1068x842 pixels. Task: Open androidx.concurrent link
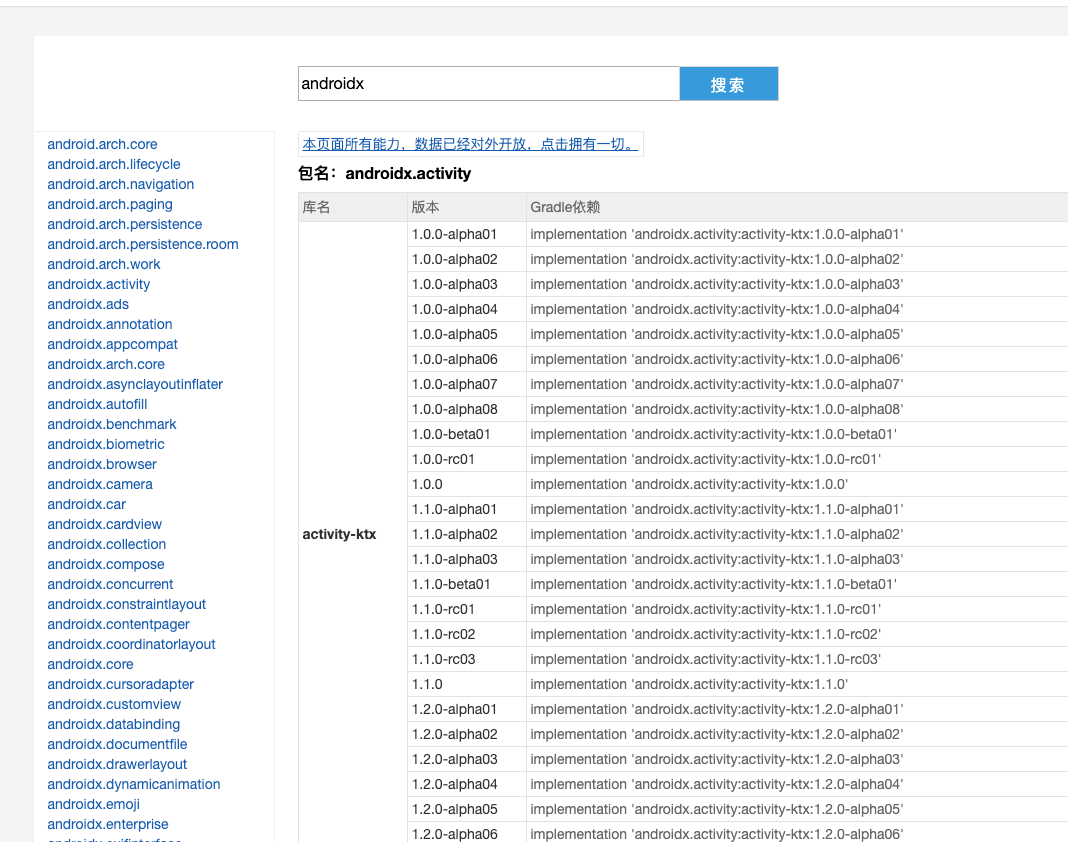pos(110,584)
